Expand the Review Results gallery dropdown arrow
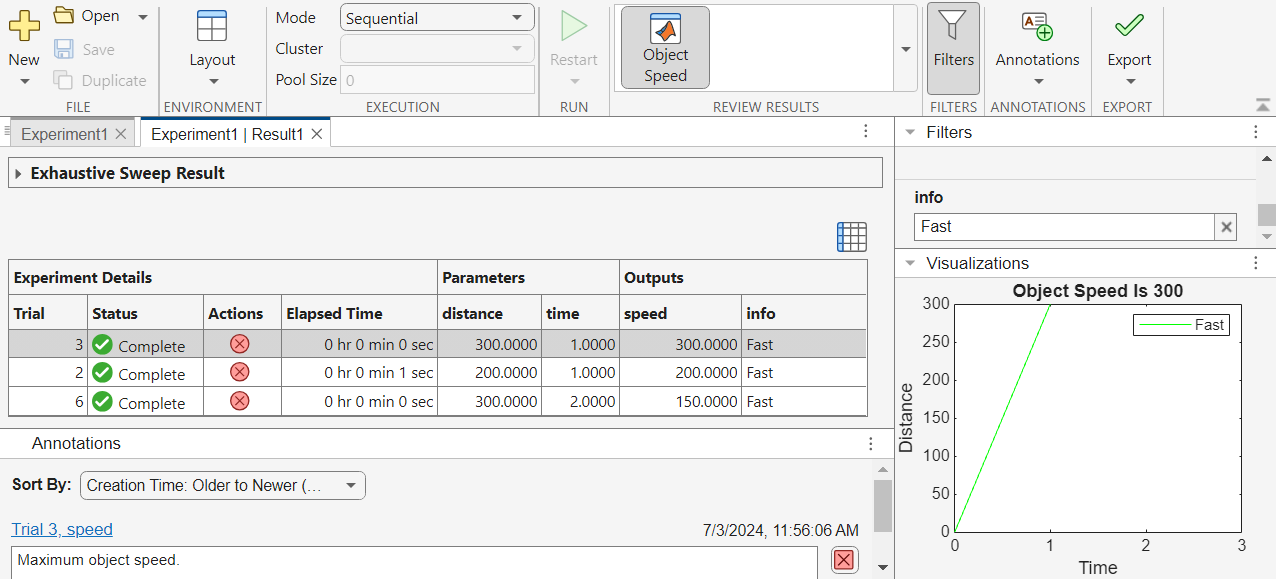The width and height of the screenshot is (1276, 579). pos(905,49)
